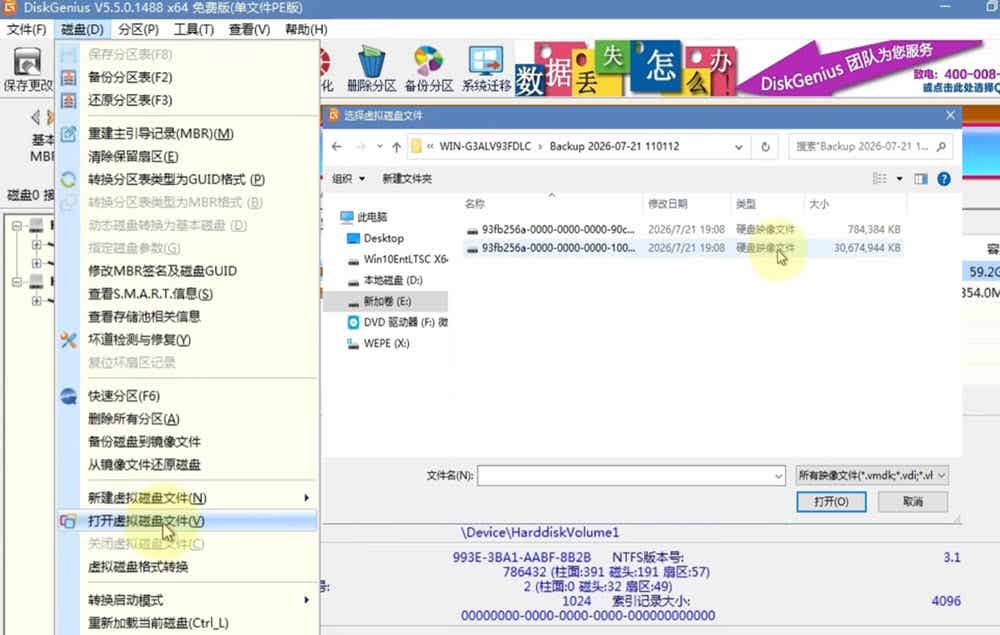Click the refresh icon beside the address bar
Image resolution: width=1000 pixels, height=635 pixels.
765,147
